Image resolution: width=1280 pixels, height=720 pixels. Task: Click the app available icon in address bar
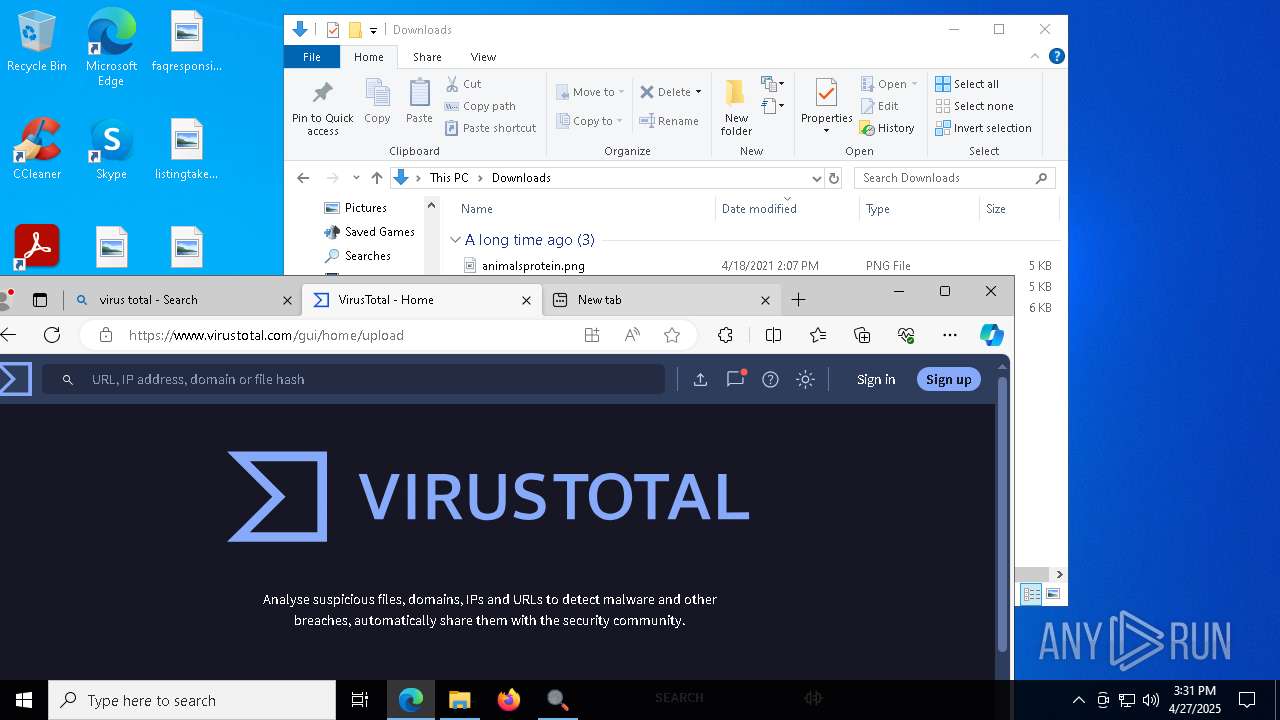pyautogui.click(x=592, y=335)
